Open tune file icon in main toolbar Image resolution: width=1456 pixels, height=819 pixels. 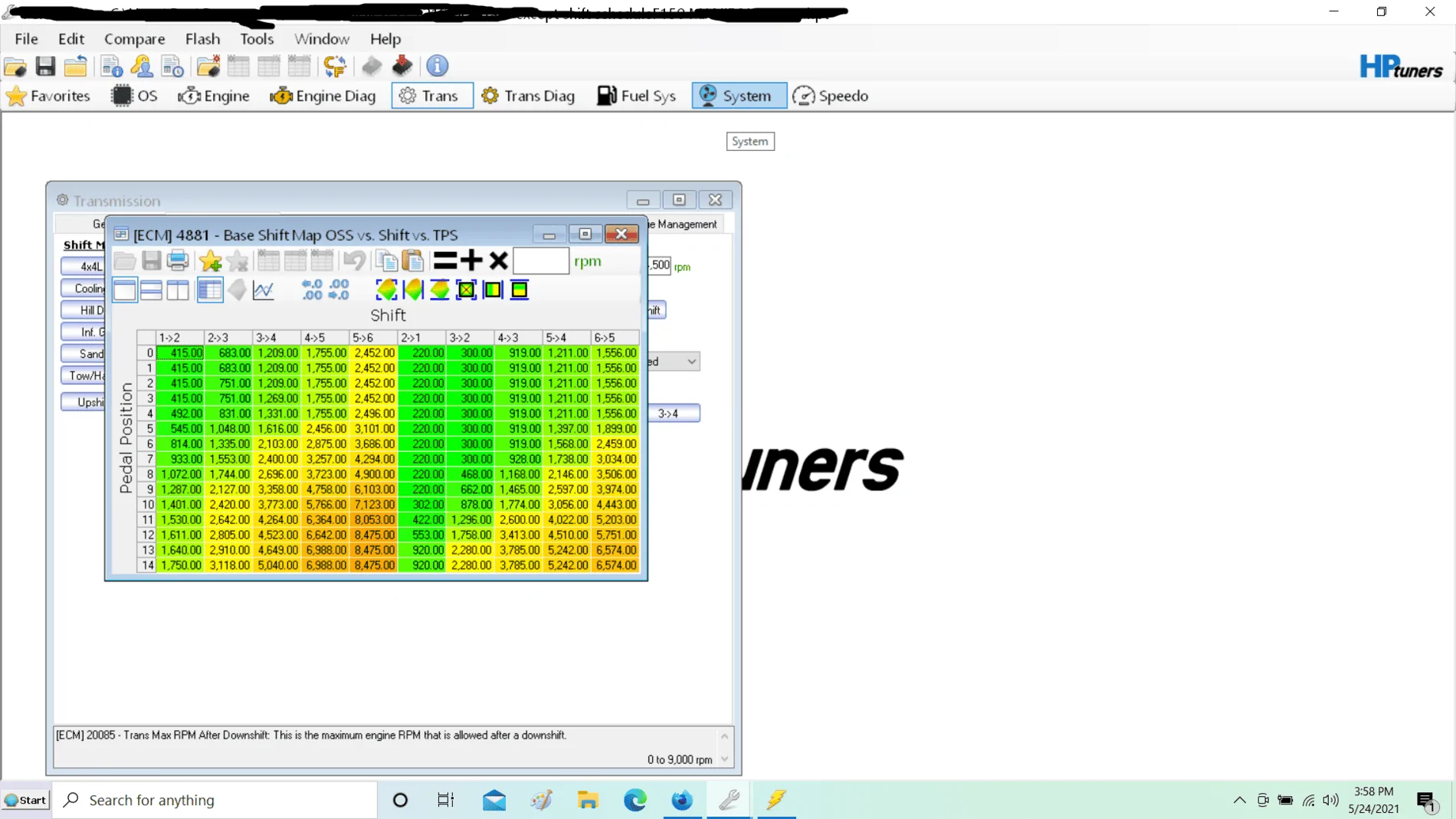click(x=15, y=67)
